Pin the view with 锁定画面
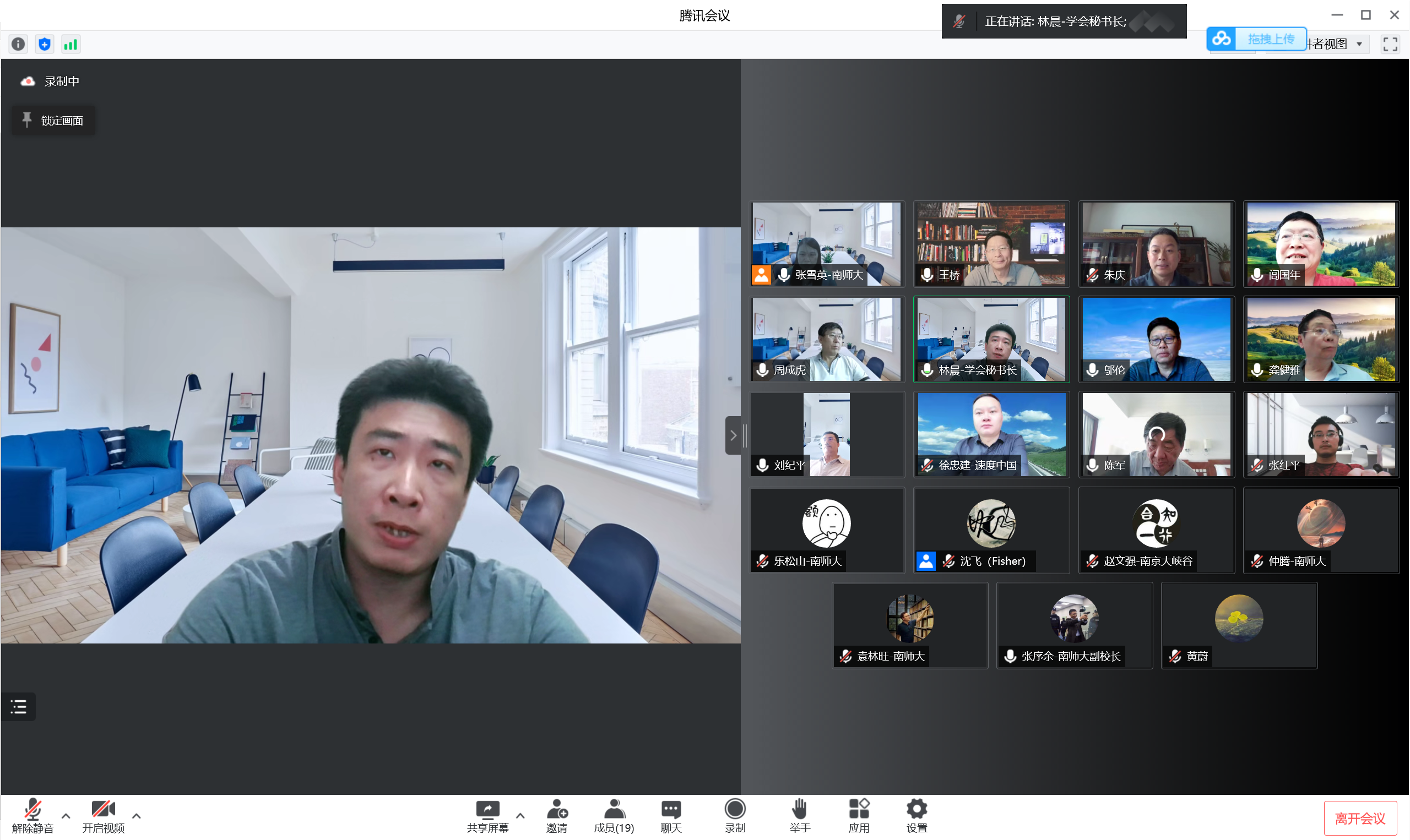Screen dimensions: 1410x840 [x=53, y=121]
